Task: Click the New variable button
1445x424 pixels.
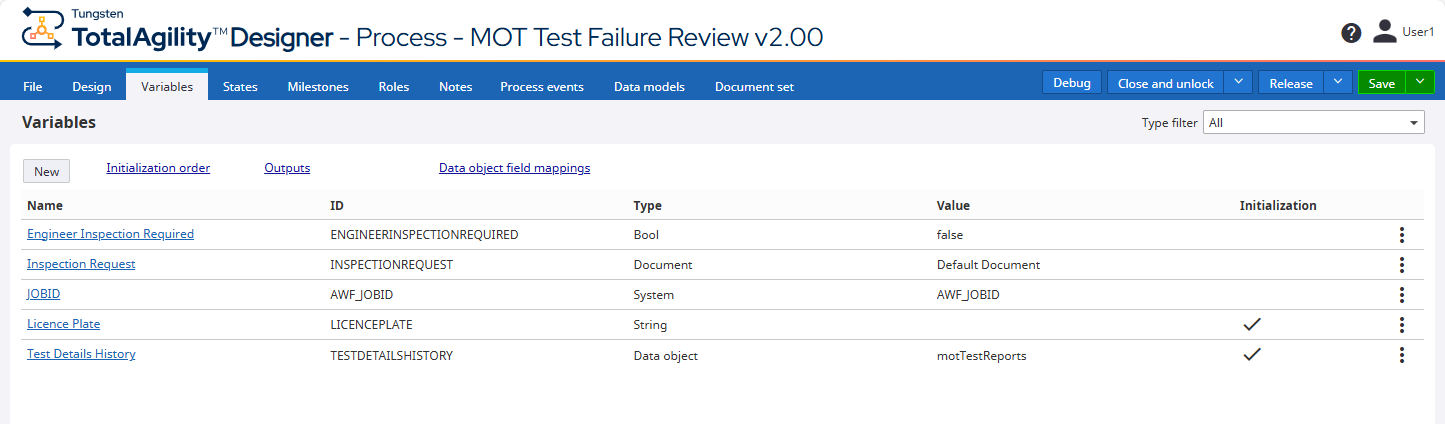Action: (47, 171)
